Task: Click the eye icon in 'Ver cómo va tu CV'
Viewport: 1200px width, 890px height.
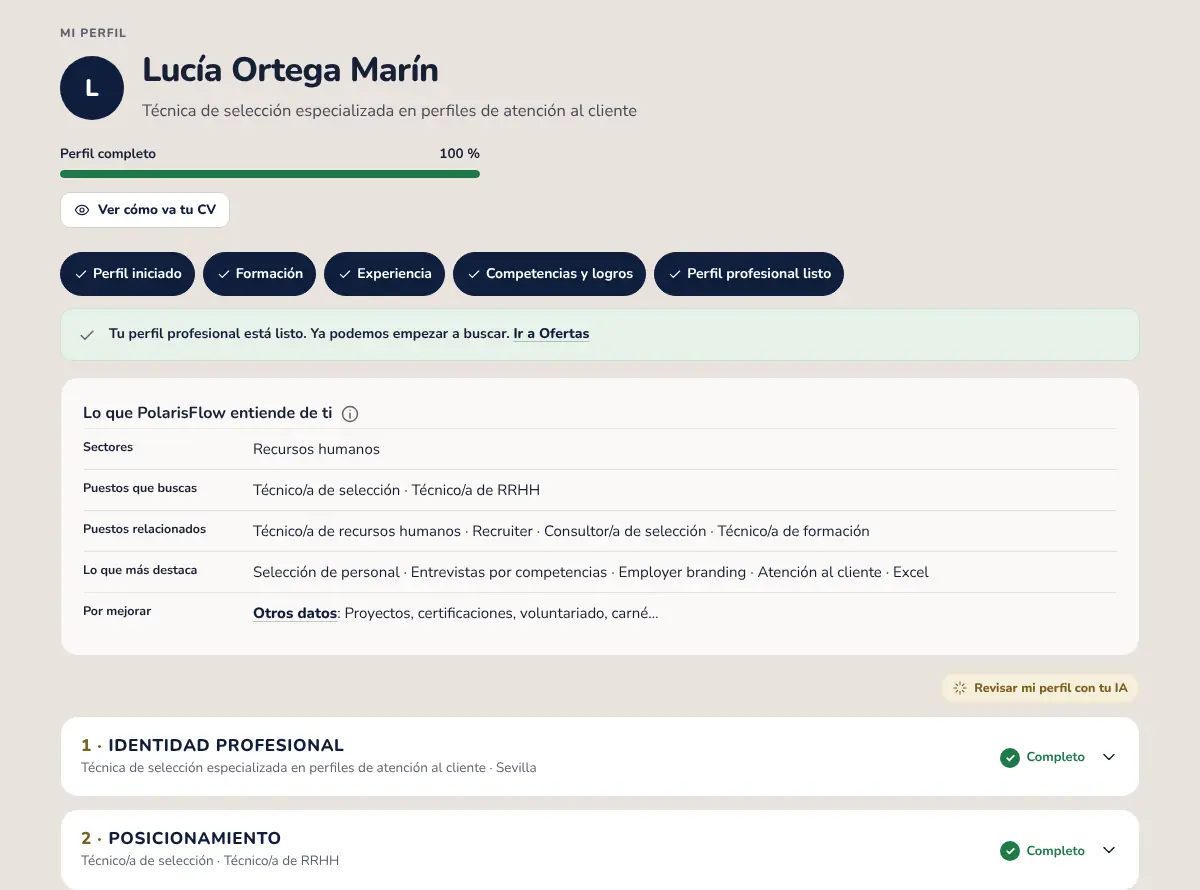Action: (x=82, y=210)
